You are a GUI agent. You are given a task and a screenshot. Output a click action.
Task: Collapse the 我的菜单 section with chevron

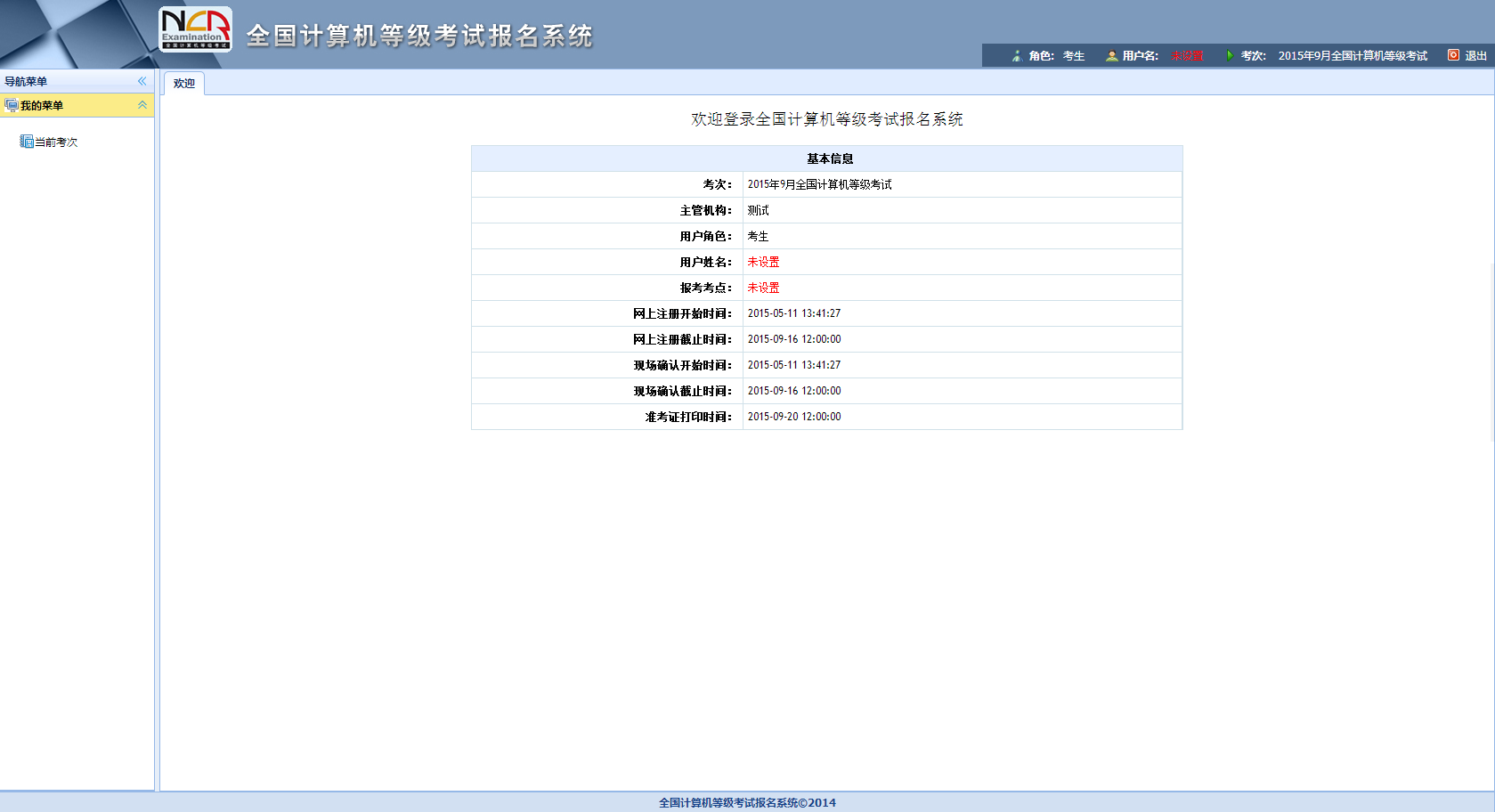[142, 105]
